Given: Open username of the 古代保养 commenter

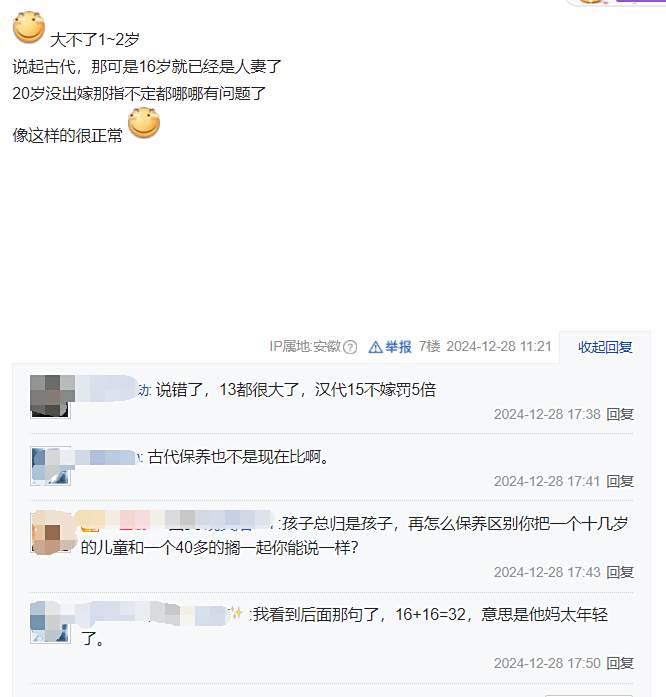Looking at the screenshot, I should (108, 457).
